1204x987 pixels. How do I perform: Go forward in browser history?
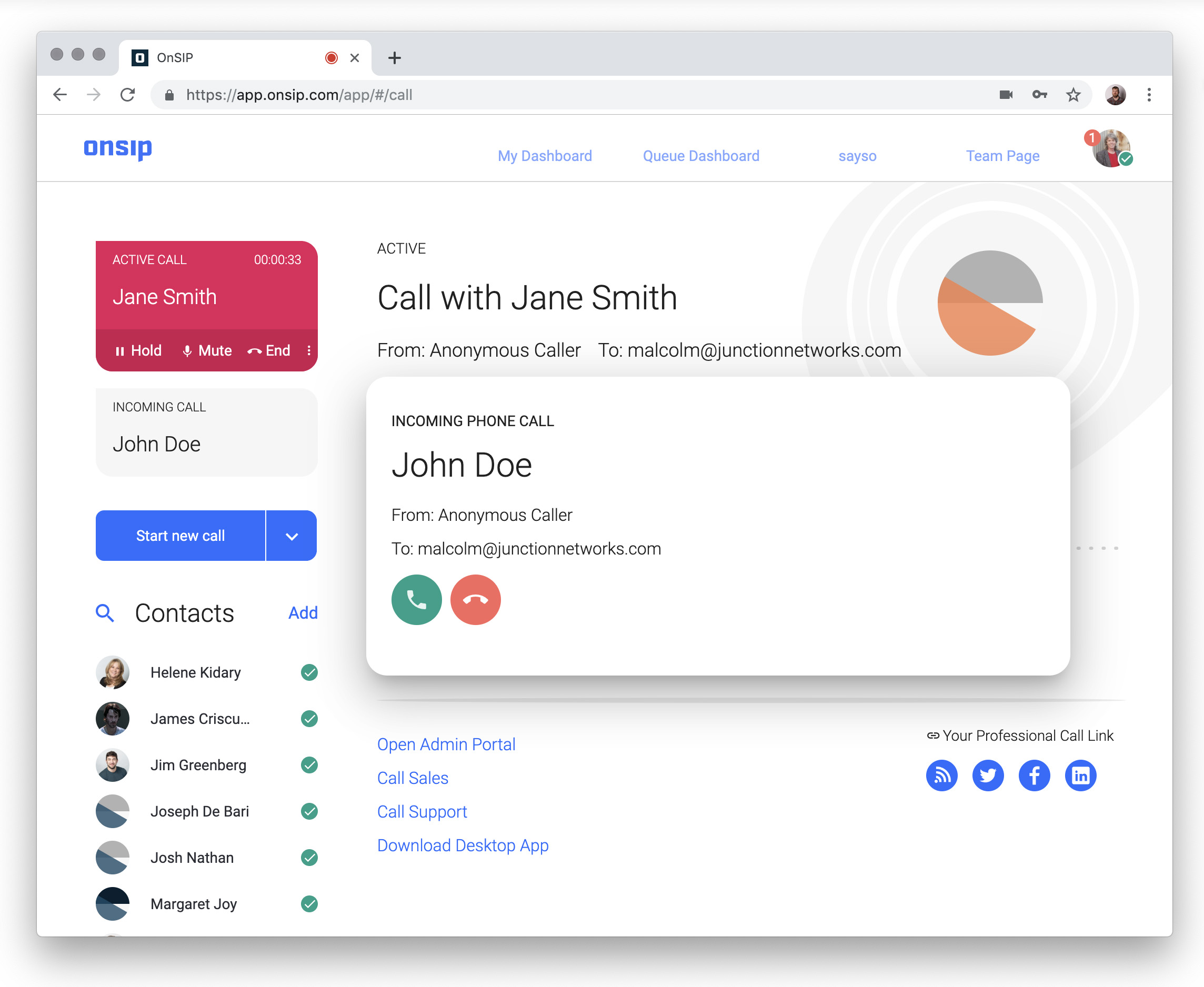pyautogui.click(x=93, y=94)
